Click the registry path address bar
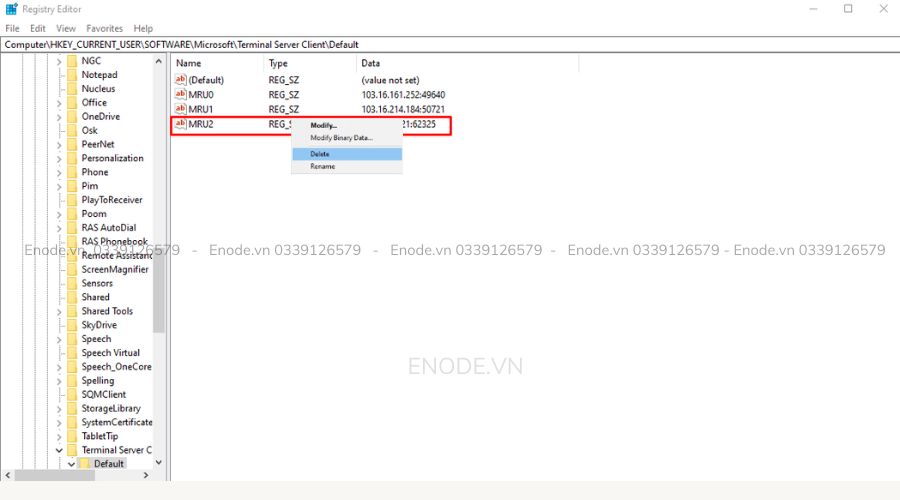Viewport: 900px width, 500px height. tap(450, 44)
